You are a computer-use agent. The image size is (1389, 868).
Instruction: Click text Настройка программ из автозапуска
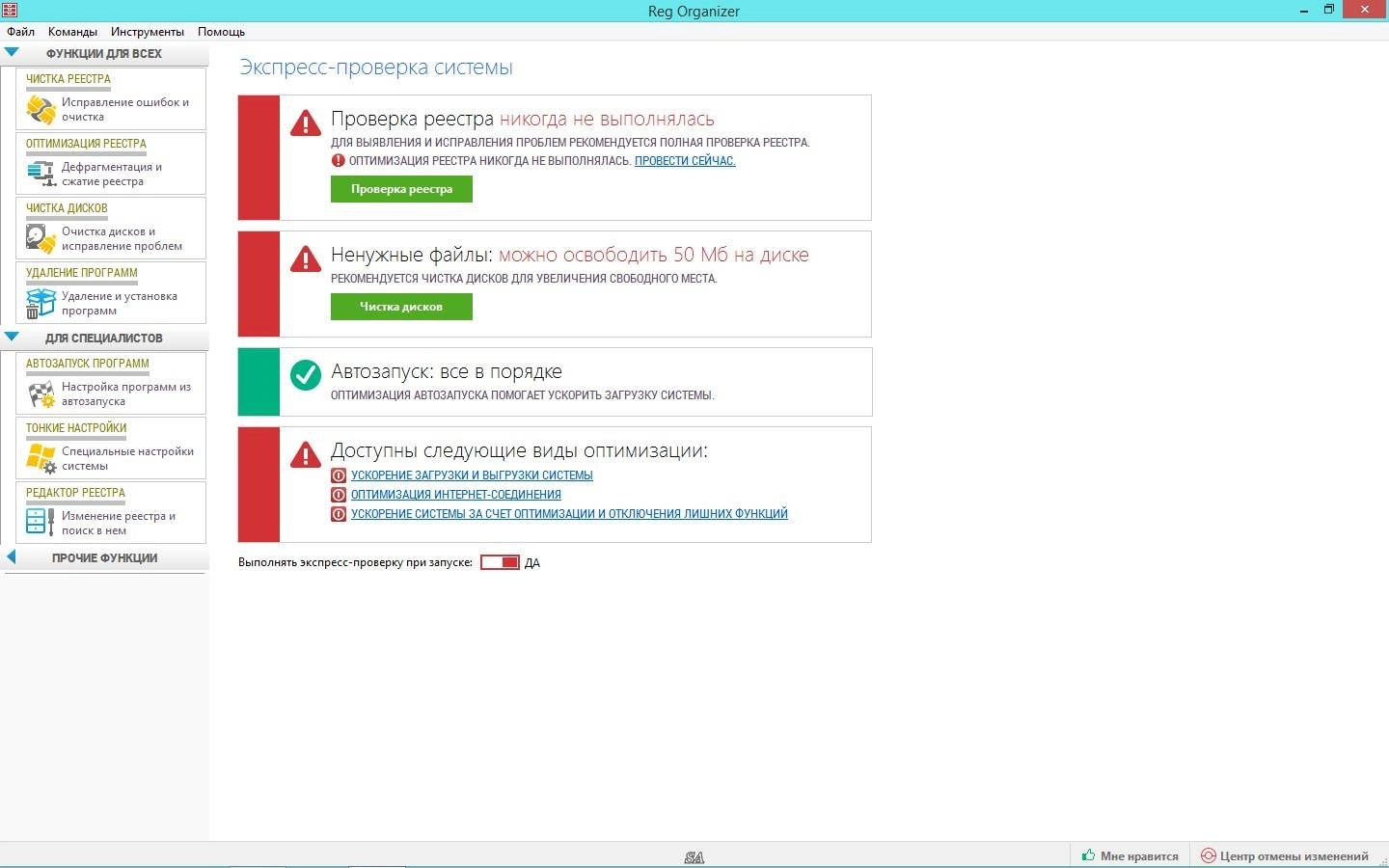(x=126, y=393)
